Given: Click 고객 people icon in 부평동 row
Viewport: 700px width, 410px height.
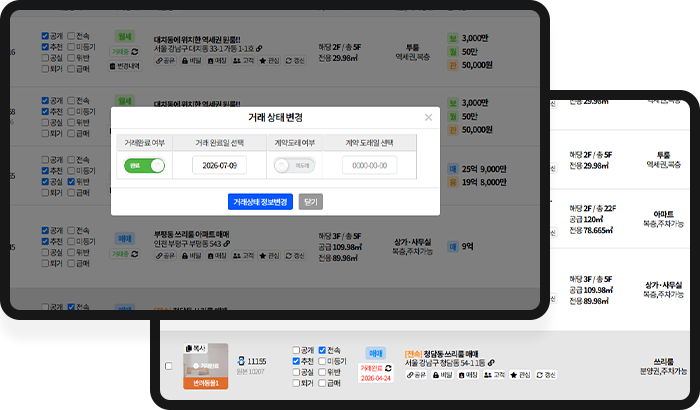Looking at the screenshot, I should (x=243, y=256).
